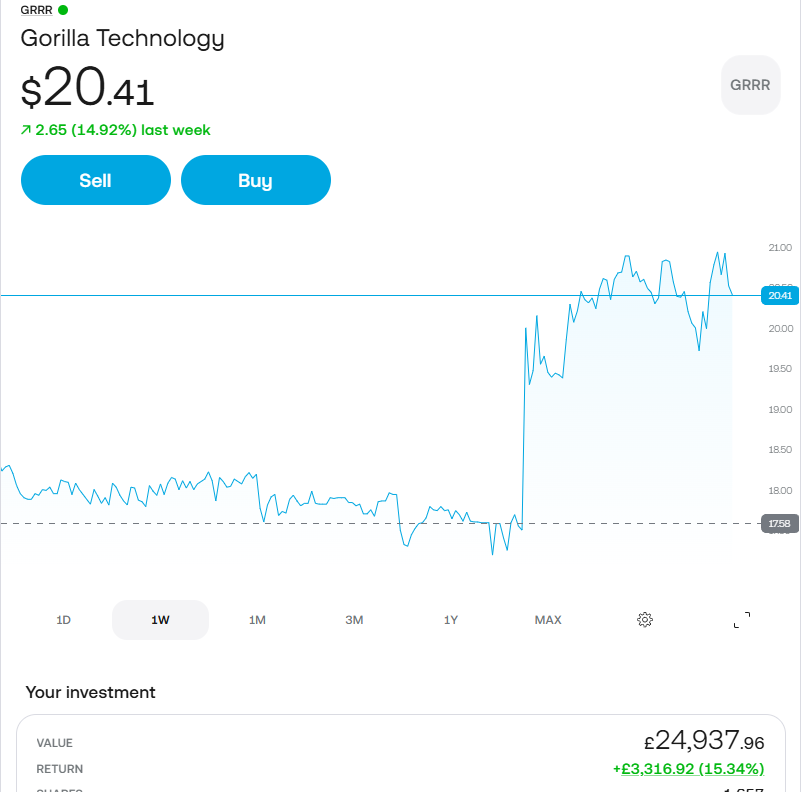Click the VALUE label
This screenshot has height=792, width=802.
[55, 743]
